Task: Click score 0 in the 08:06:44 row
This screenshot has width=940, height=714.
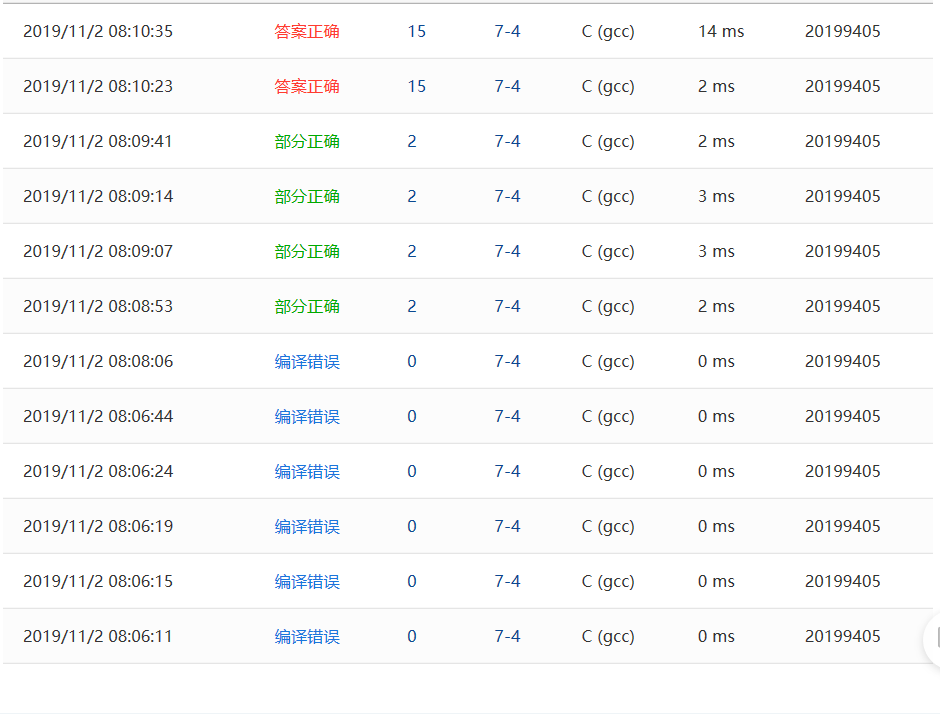Action: [x=412, y=416]
